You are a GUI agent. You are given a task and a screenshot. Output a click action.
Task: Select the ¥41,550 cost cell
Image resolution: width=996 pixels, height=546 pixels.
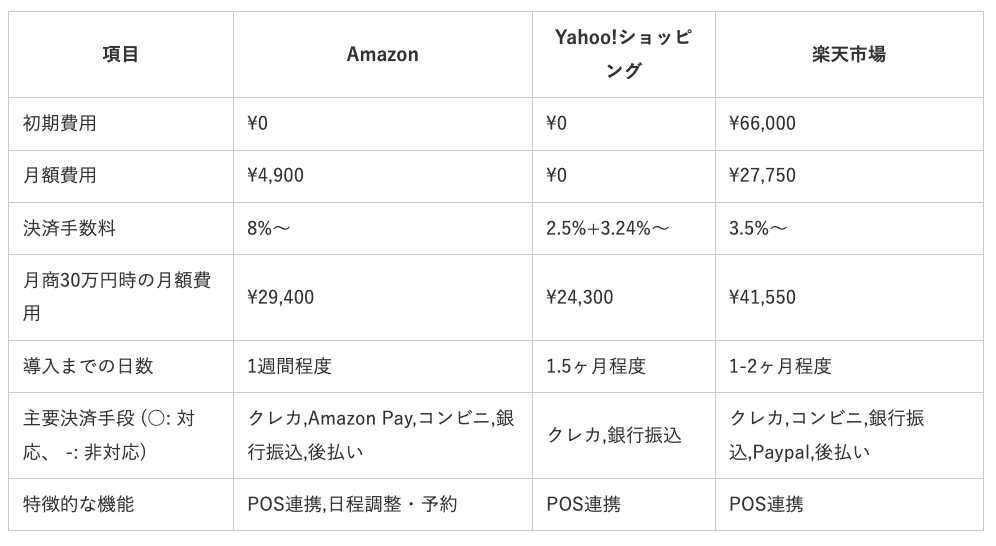[763, 297]
